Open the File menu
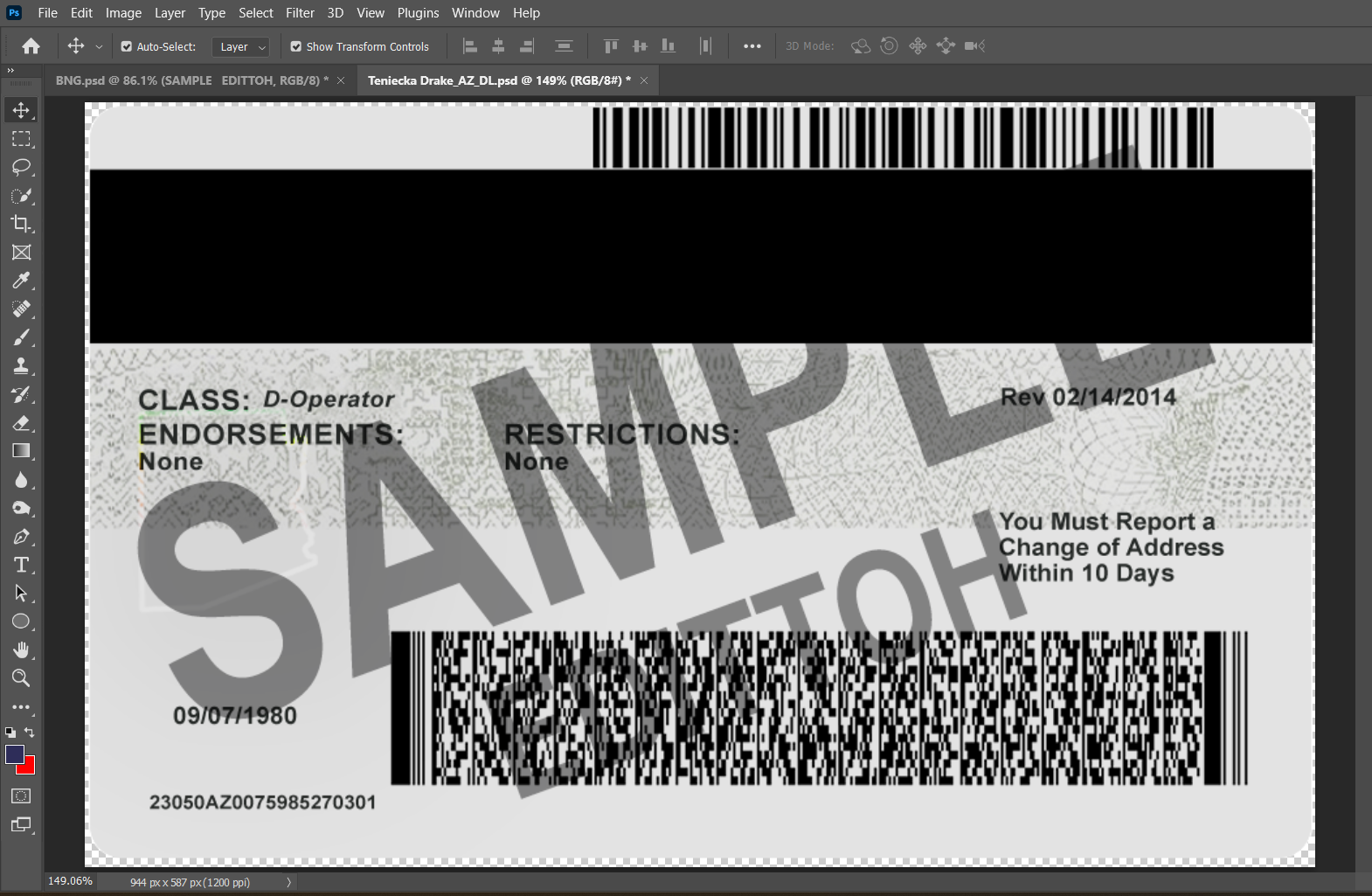The height and width of the screenshot is (896, 1372). 48,13
